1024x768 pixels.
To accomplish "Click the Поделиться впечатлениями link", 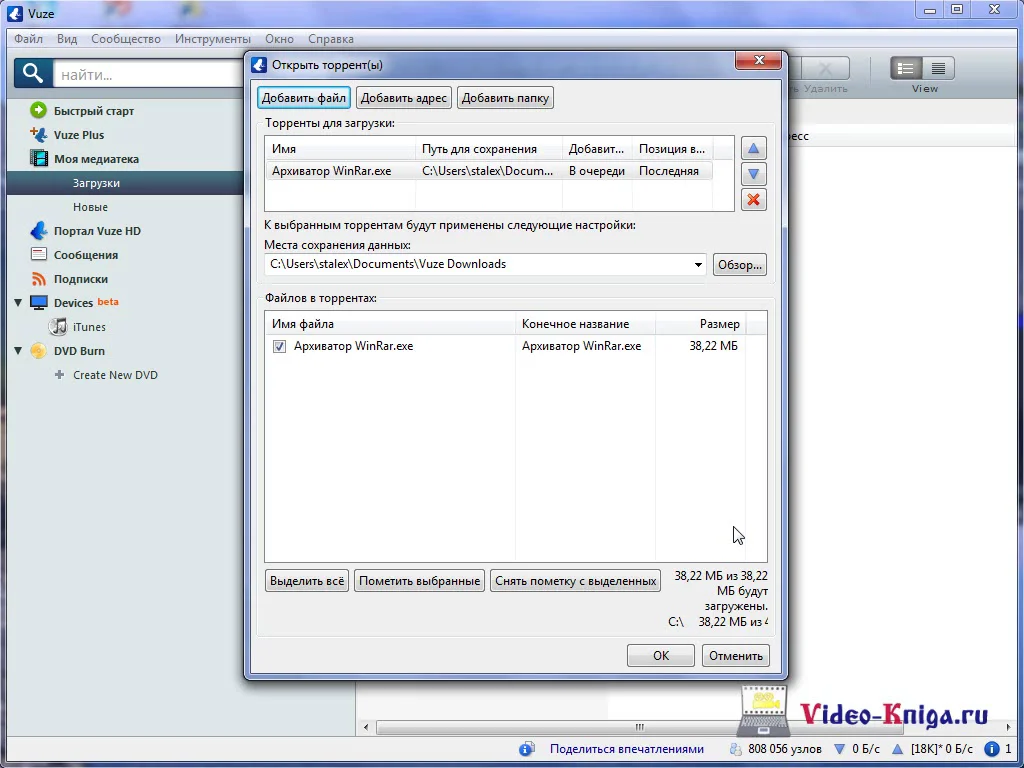I will click(626, 749).
